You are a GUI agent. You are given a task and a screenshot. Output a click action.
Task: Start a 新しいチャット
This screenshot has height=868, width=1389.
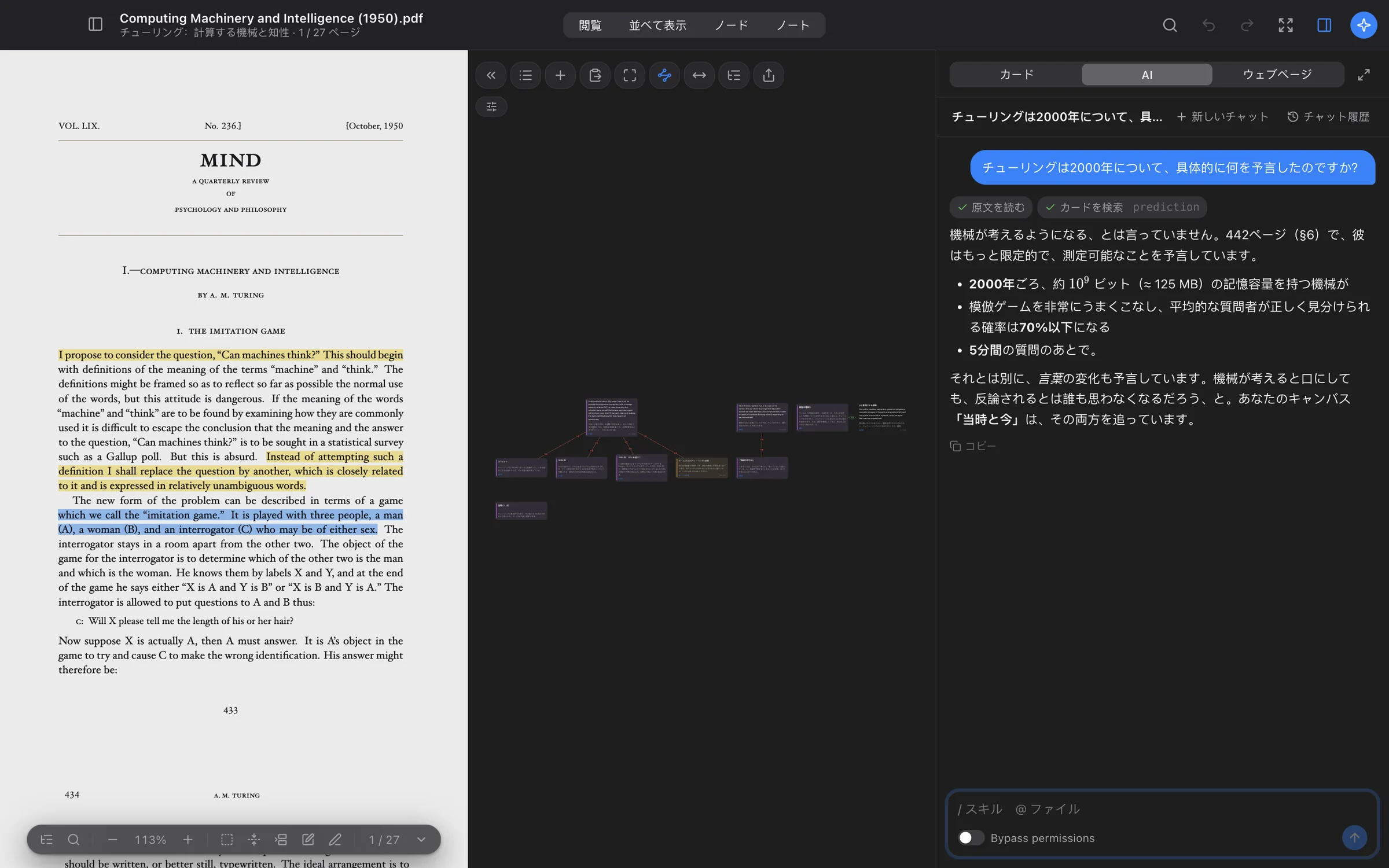click(x=1222, y=116)
